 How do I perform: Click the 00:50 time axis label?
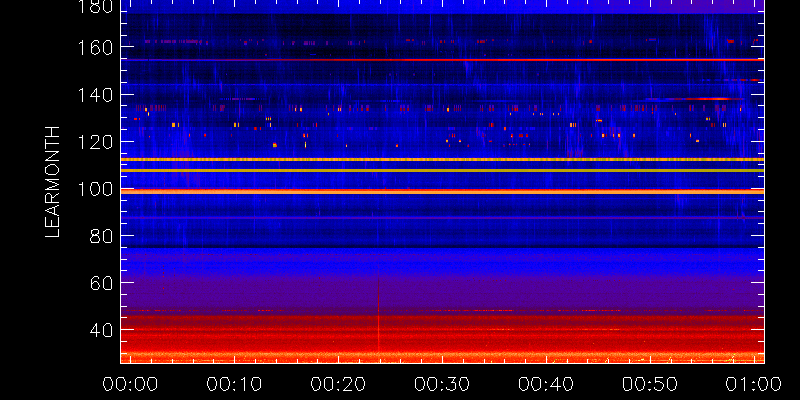click(650, 384)
